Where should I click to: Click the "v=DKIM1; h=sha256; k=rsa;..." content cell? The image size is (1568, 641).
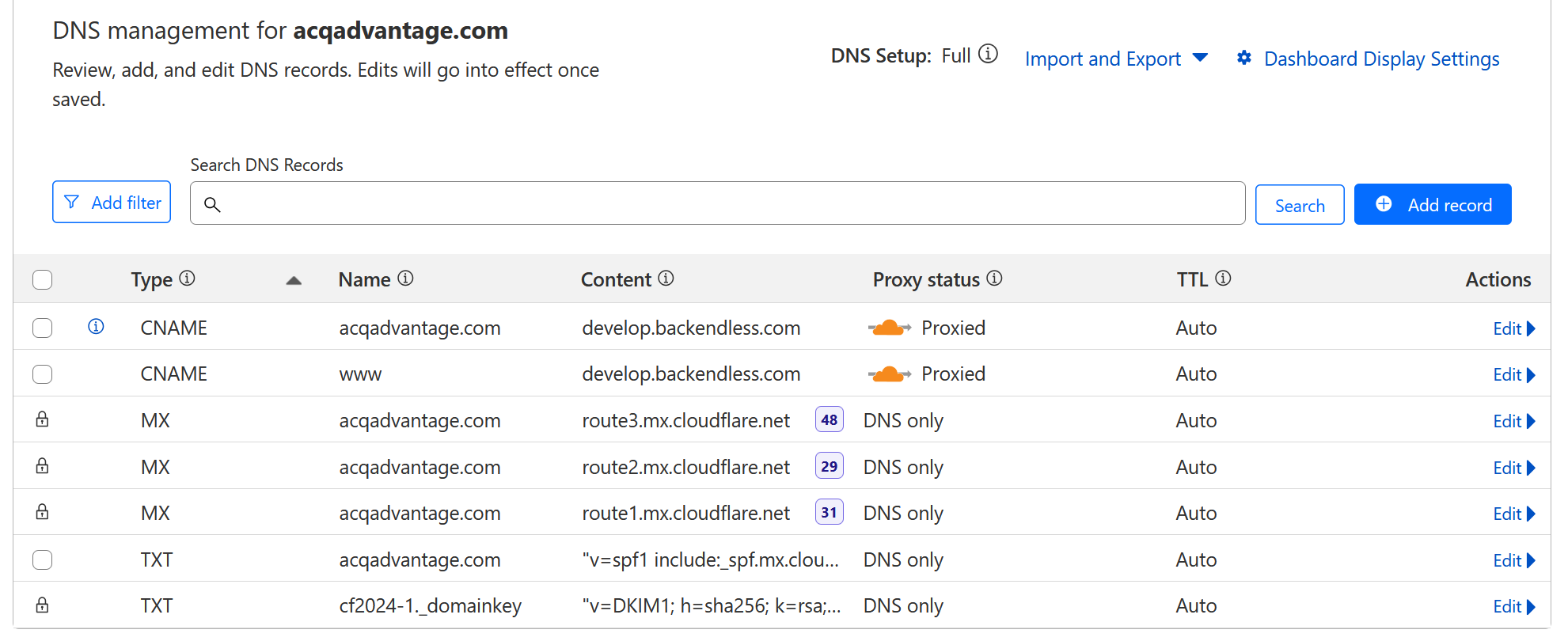pyautogui.click(x=711, y=605)
